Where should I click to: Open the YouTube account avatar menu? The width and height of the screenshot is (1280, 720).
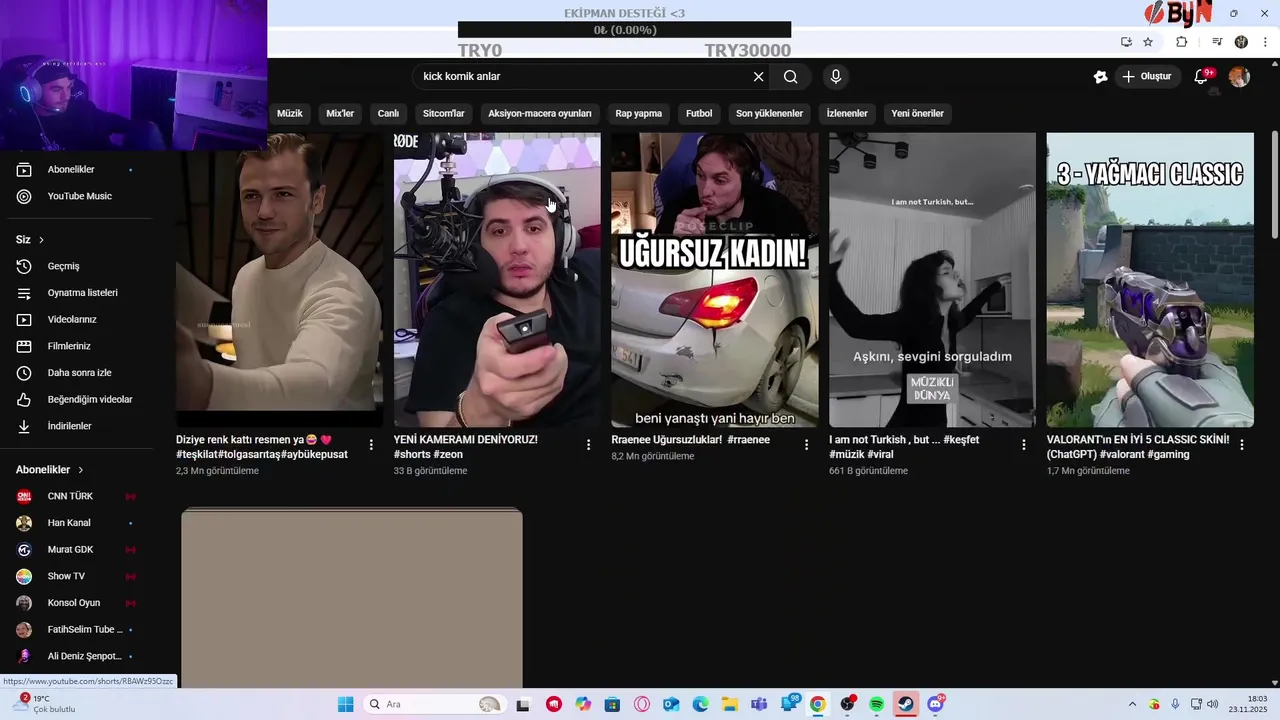1239,77
